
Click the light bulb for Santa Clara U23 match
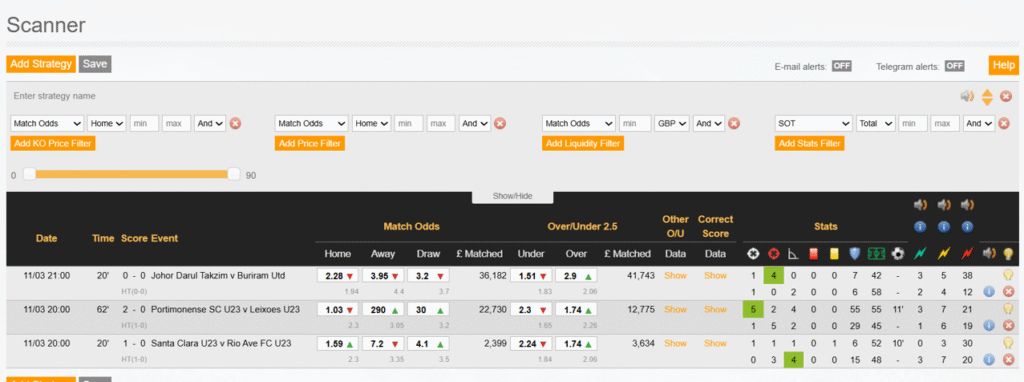tap(1008, 343)
